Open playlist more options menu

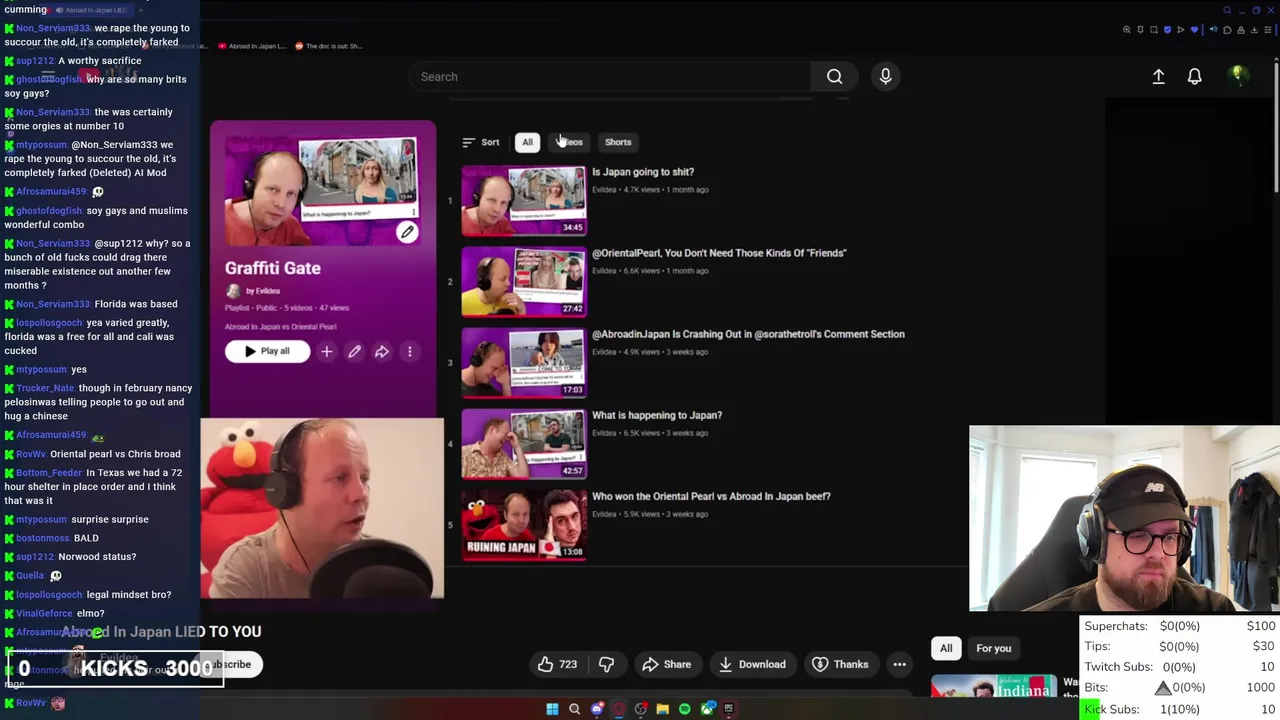pos(409,351)
